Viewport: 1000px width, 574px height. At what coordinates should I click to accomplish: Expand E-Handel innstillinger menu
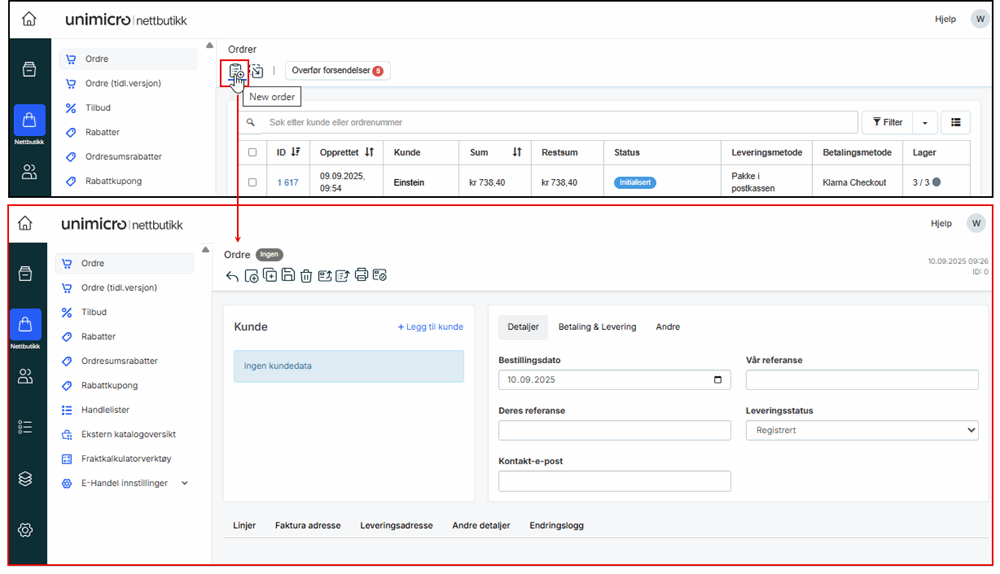184,483
